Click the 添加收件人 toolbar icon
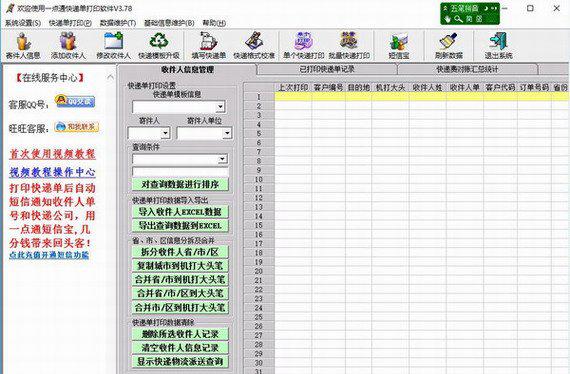Viewport: 570px width, 374px height. (x=68, y=45)
